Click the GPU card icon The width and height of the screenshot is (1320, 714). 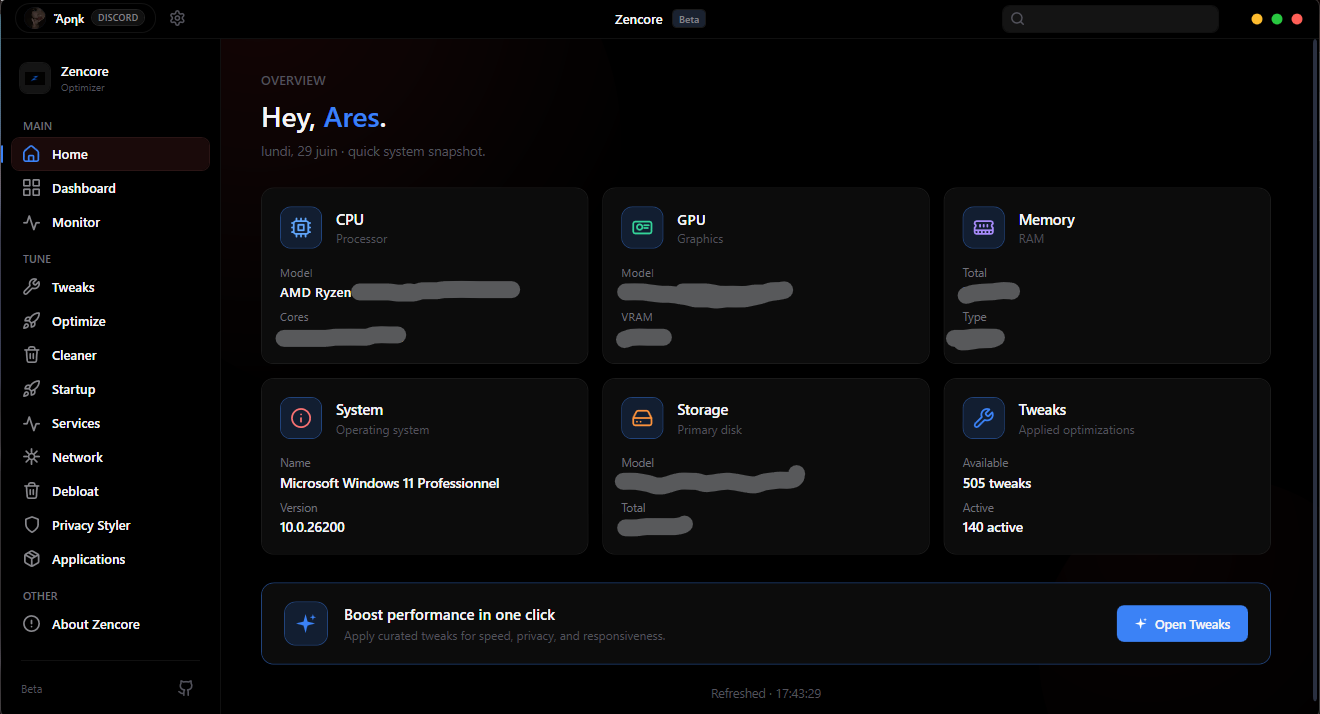point(642,228)
